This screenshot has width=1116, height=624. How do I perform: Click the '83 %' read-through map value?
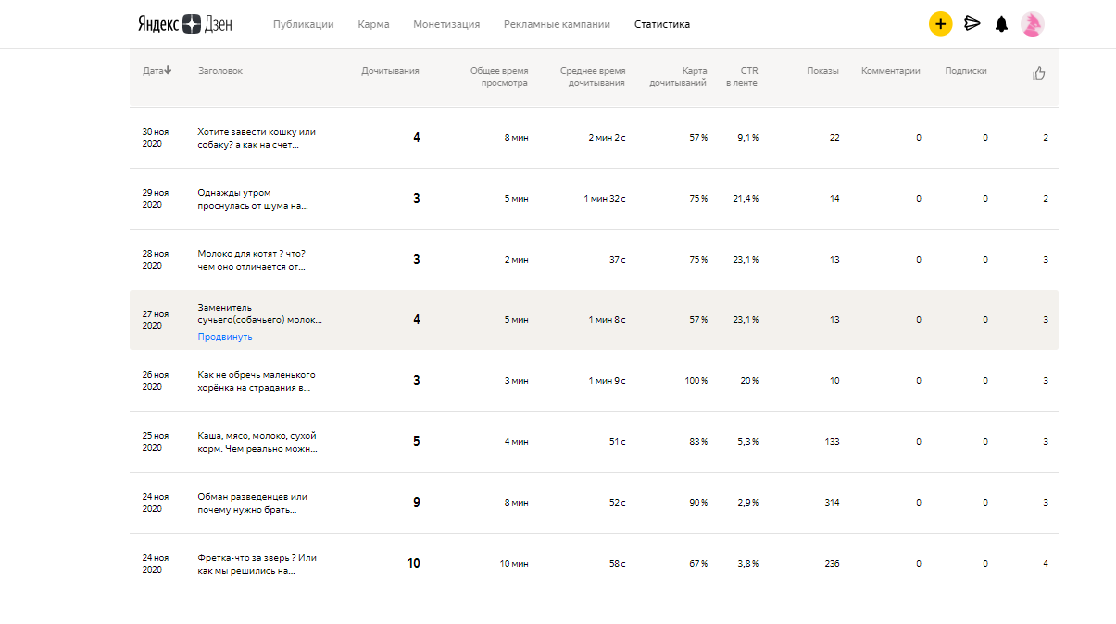(698, 442)
